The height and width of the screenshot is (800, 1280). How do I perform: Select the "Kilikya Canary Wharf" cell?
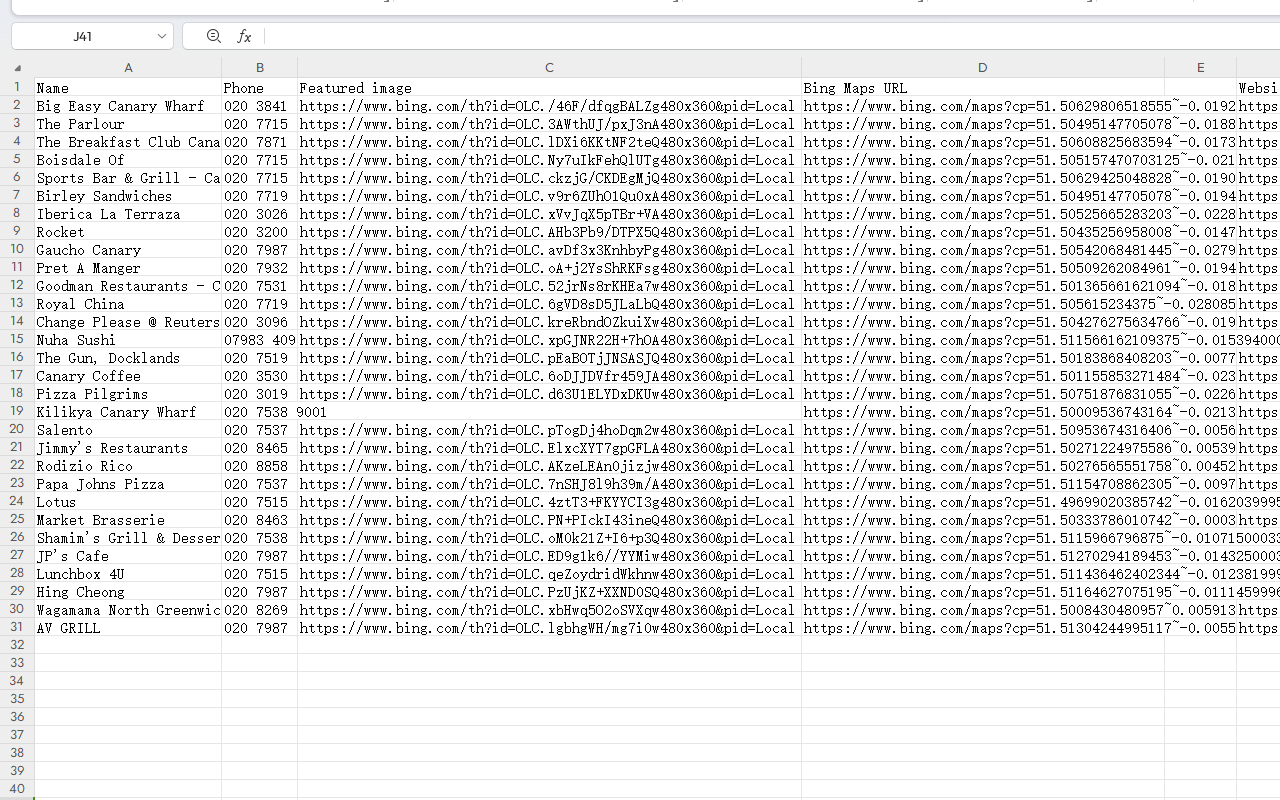tap(128, 412)
